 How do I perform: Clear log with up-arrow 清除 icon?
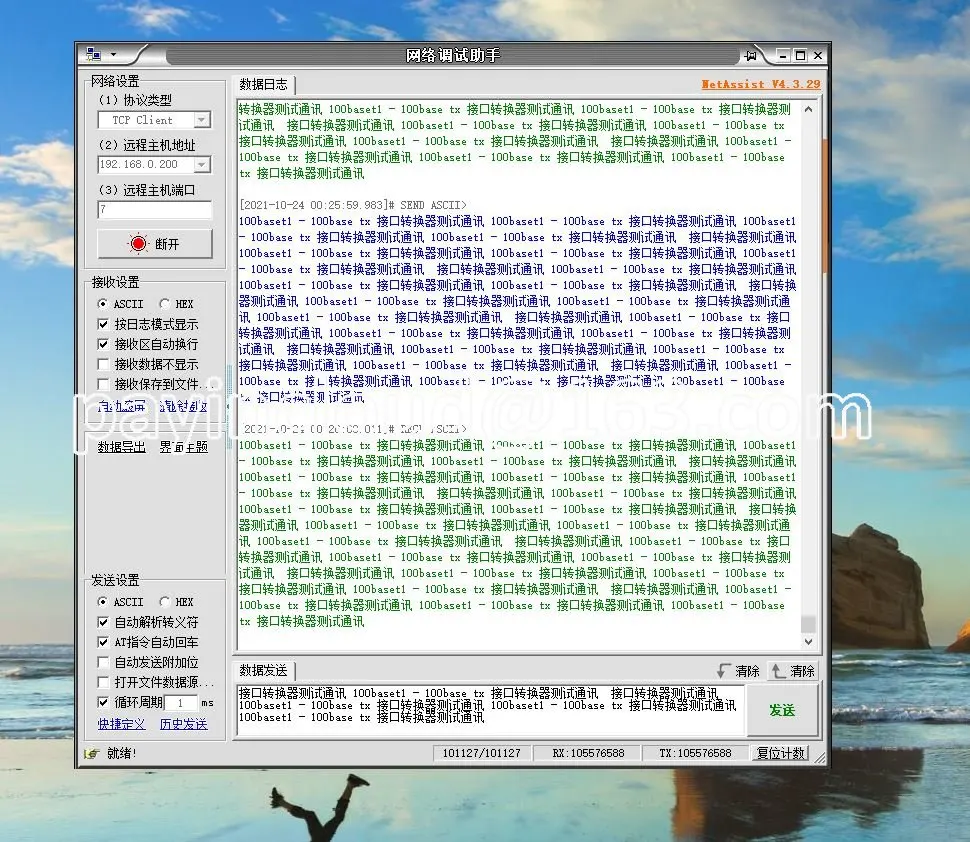coord(793,671)
